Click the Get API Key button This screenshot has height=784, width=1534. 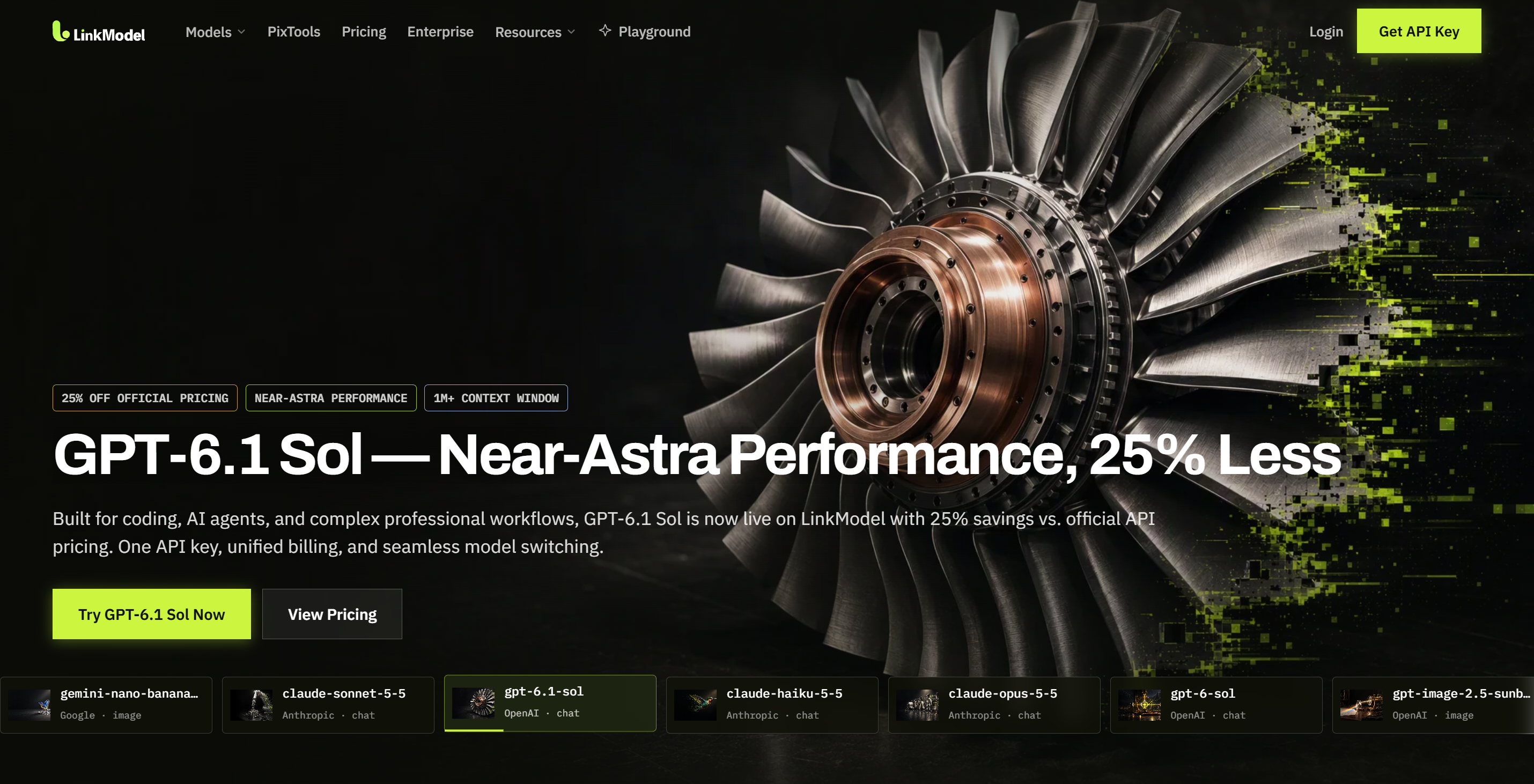pos(1419,31)
